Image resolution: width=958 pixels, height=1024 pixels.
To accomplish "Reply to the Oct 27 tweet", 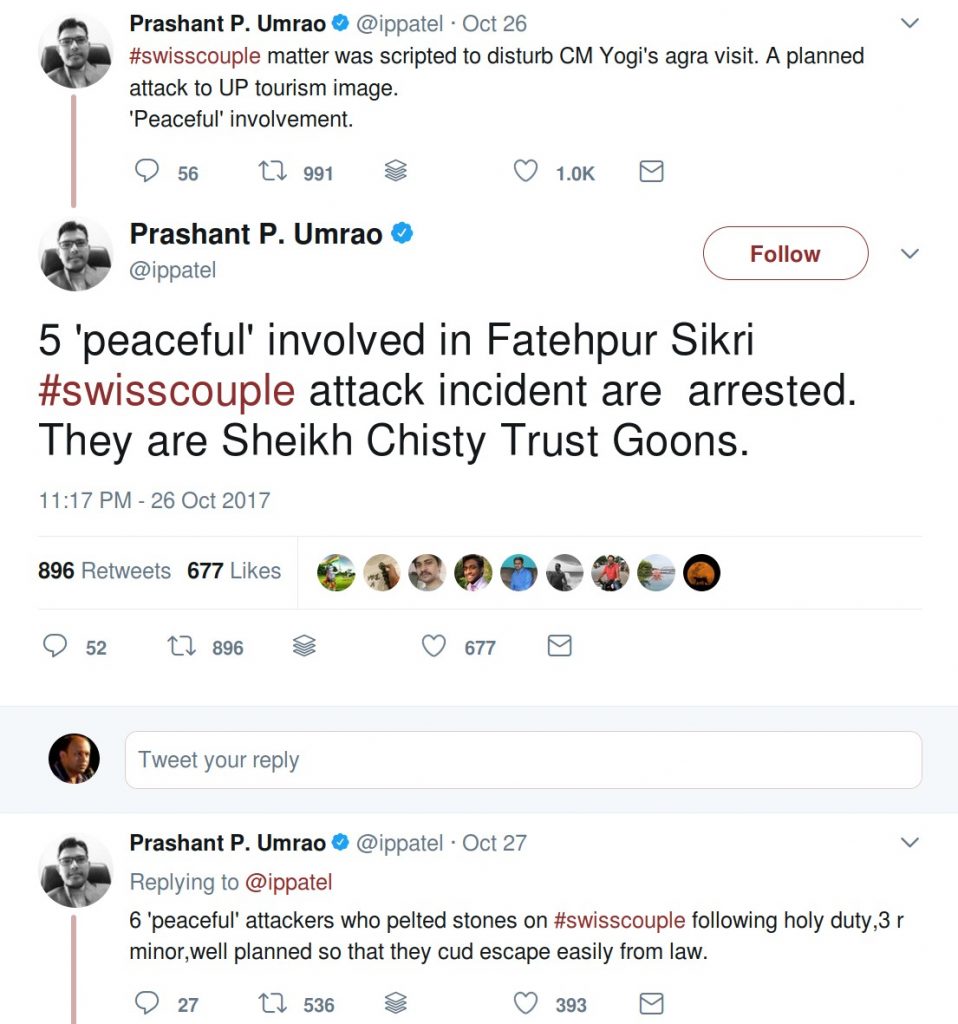I will tap(147, 1003).
